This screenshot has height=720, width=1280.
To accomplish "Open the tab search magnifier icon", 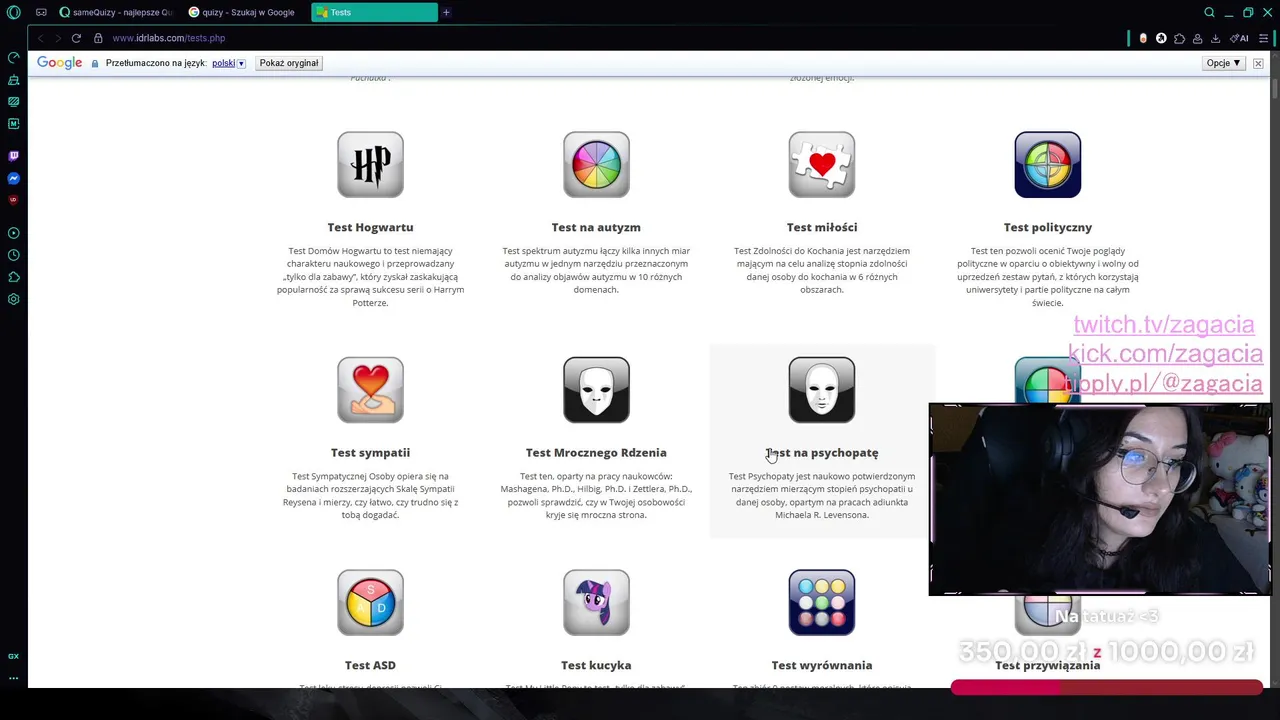I will pos(1209,13).
